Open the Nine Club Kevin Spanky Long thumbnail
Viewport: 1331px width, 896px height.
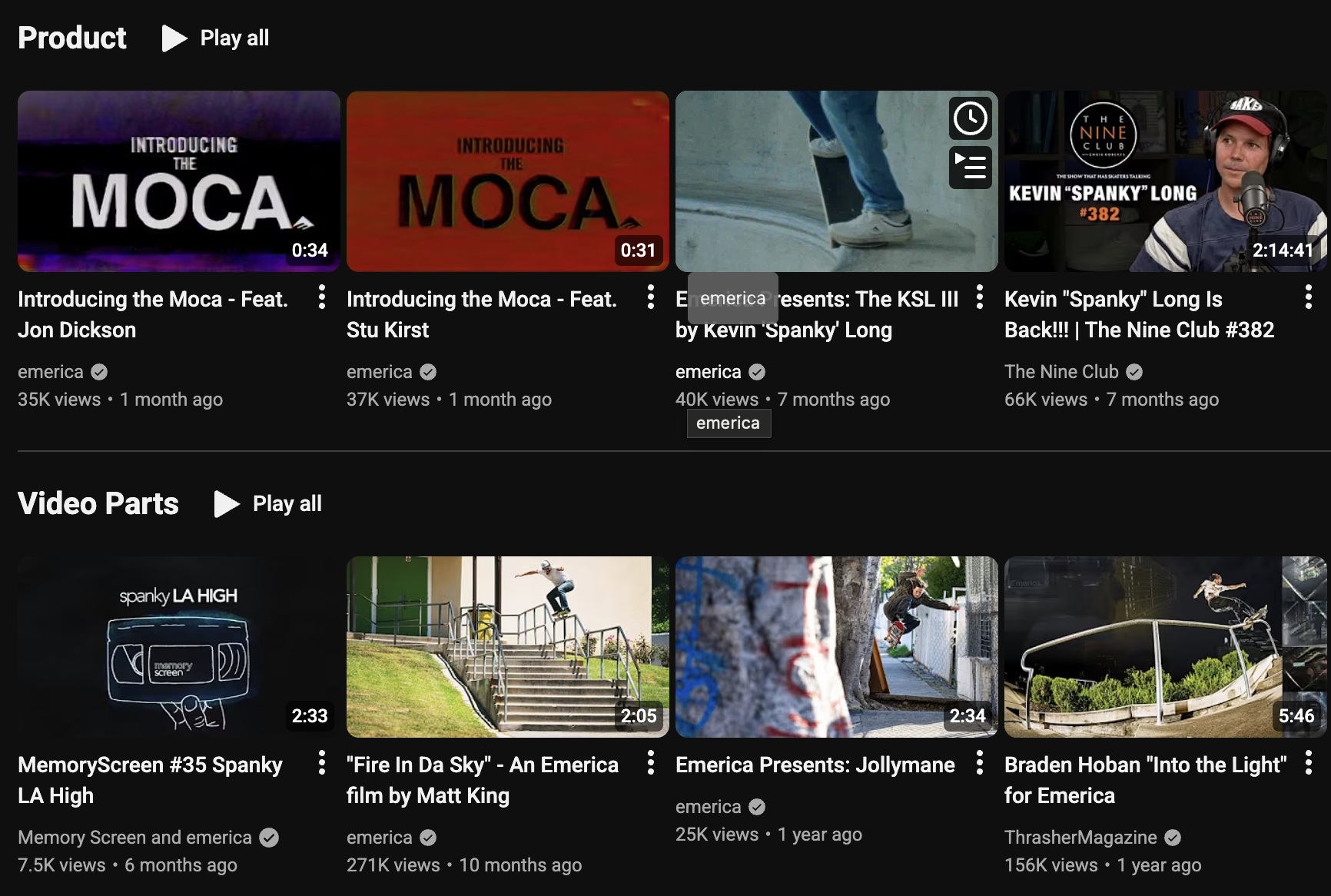click(x=1166, y=181)
